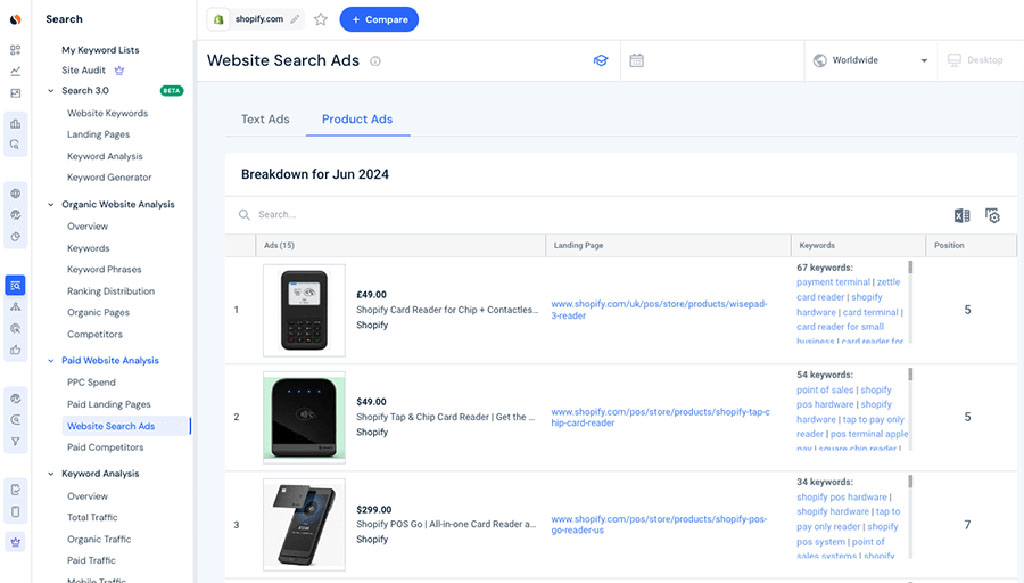
Task: Switch to the Text Ads tab
Action: pos(265,119)
